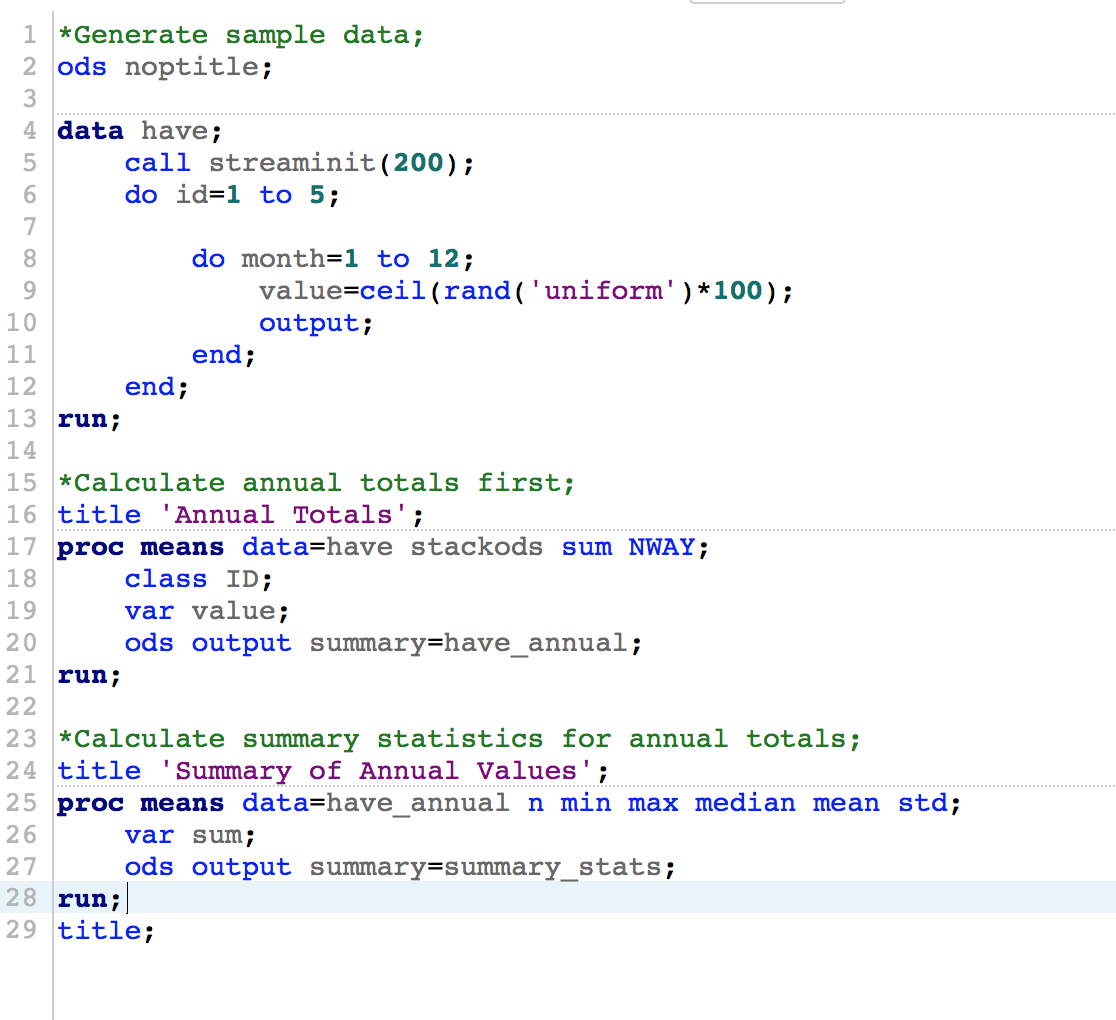Click the 'Annual Totals' title string
The height and width of the screenshot is (1020, 1116).
coord(283,515)
